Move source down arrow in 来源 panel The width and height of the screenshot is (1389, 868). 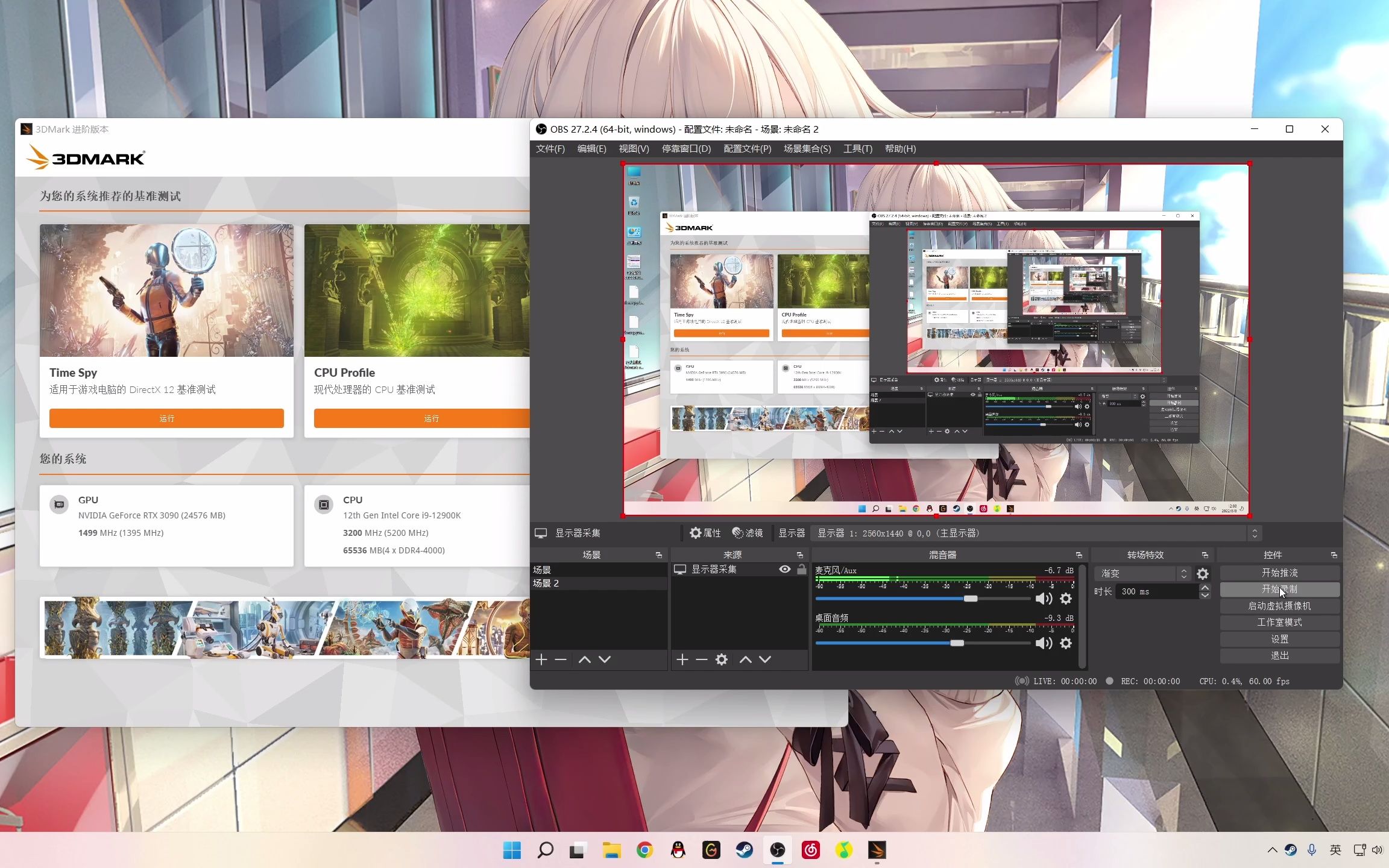click(x=765, y=659)
